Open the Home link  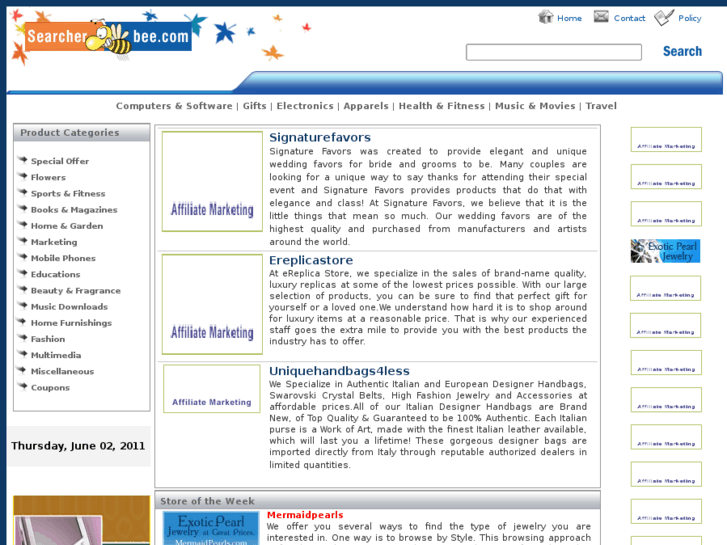pyautogui.click(x=569, y=18)
